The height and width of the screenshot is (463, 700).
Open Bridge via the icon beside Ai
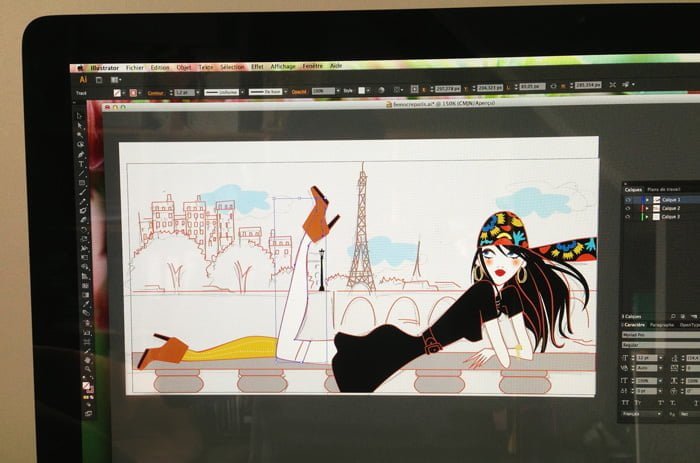click(99, 80)
